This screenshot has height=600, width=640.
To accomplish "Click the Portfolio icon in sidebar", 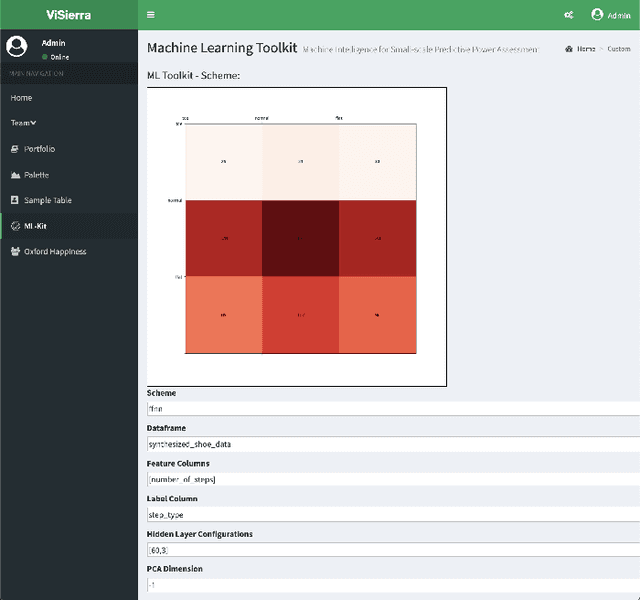I will [15, 149].
